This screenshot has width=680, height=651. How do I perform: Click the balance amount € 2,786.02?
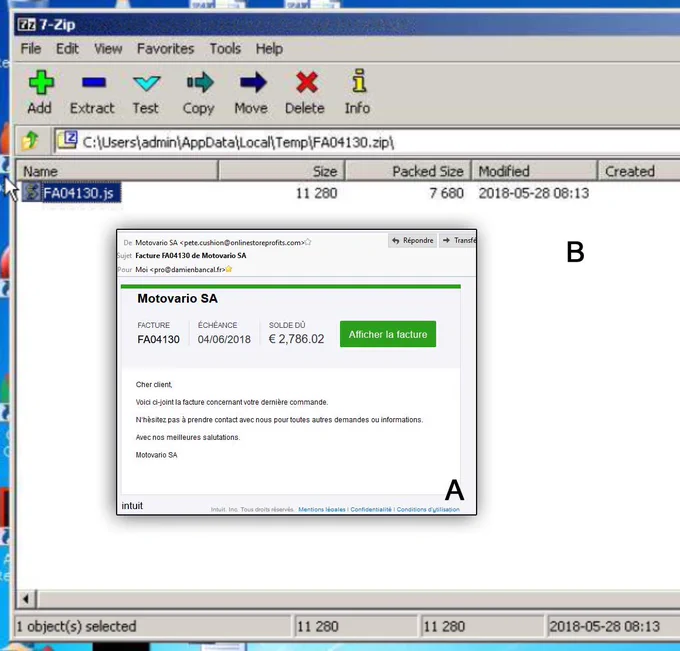[296, 339]
